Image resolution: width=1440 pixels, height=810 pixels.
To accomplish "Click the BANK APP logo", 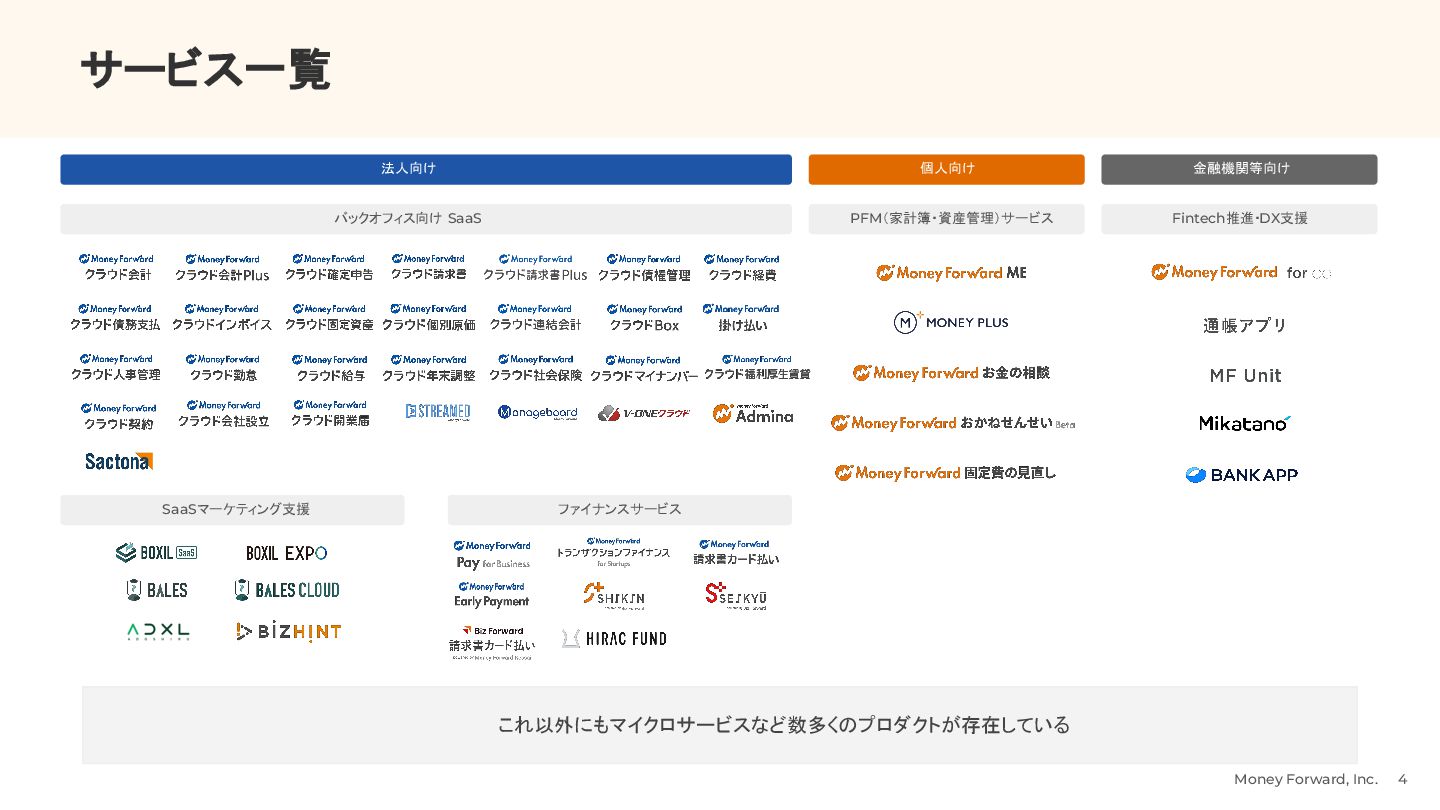I will pyautogui.click(x=1241, y=475).
